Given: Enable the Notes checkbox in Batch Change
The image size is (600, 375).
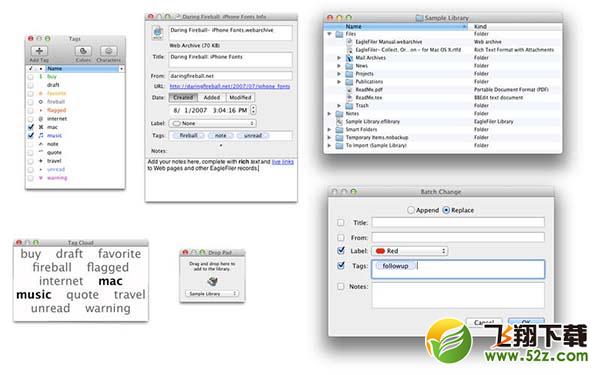Looking at the screenshot, I should pyautogui.click(x=341, y=286).
